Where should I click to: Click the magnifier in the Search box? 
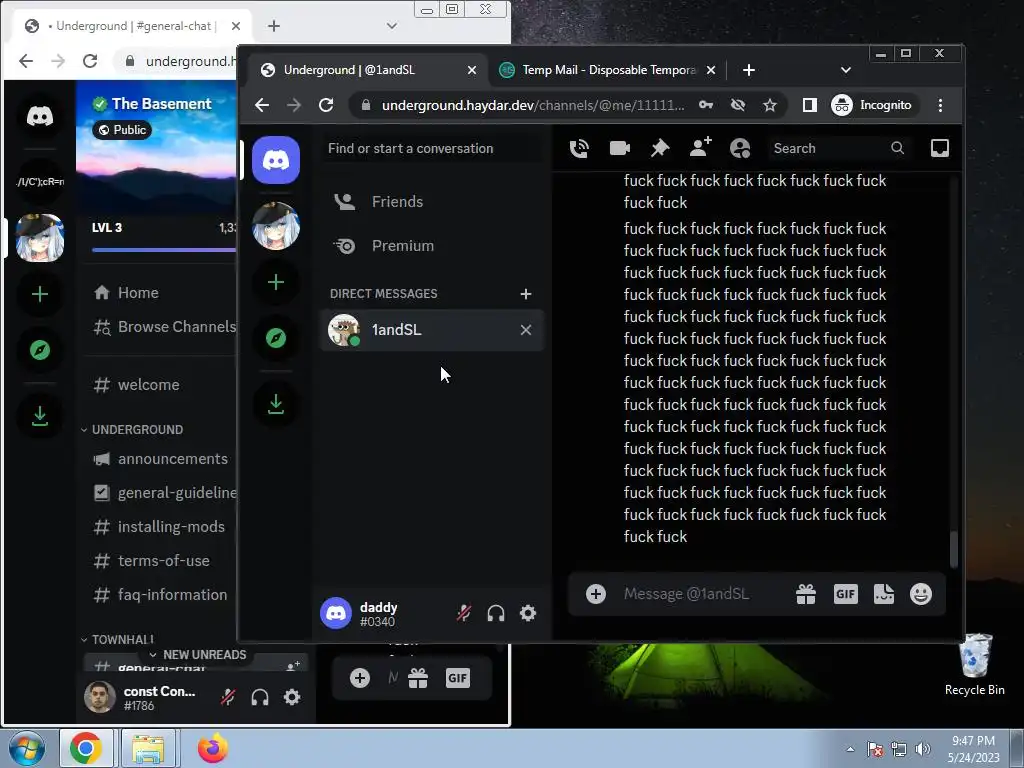coord(897,148)
